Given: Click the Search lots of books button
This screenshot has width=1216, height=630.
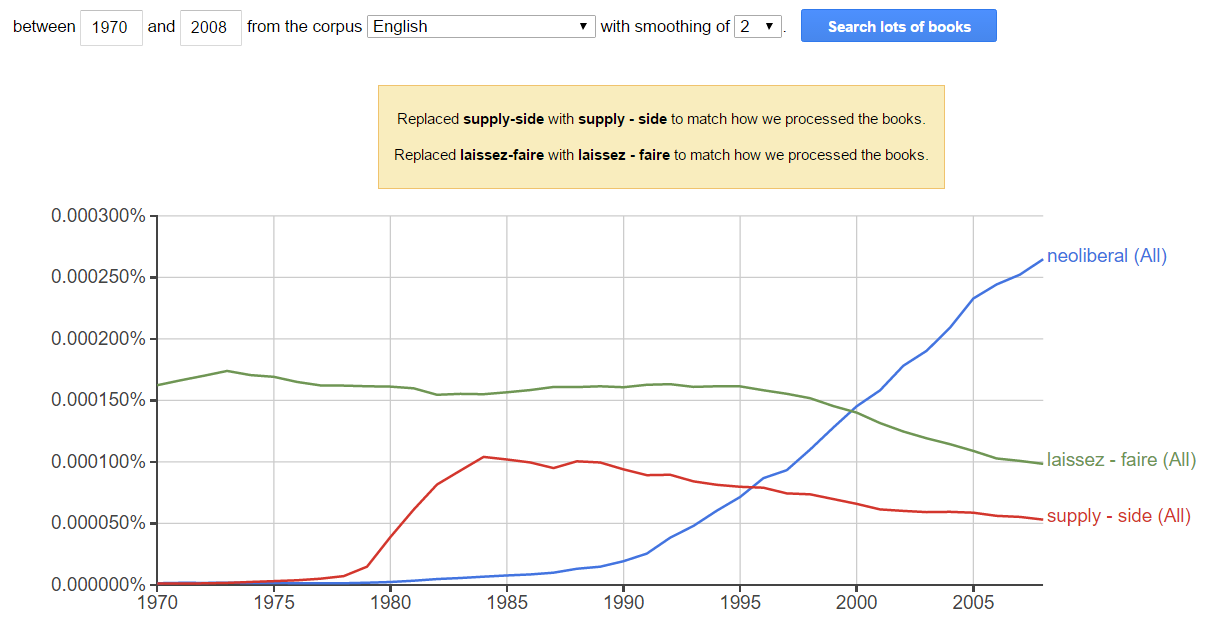Looking at the screenshot, I should (899, 26).
